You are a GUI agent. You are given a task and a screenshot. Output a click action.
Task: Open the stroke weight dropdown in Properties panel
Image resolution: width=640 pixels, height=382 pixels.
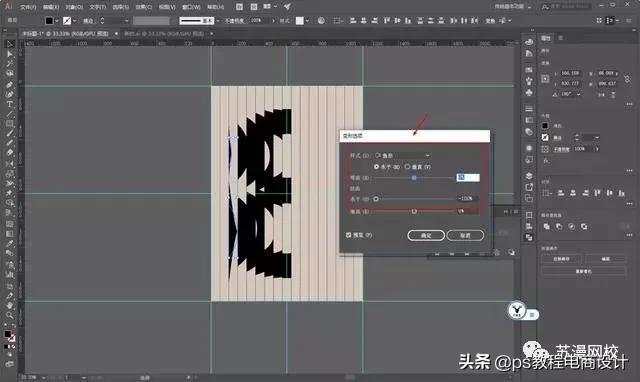pyautogui.click(x=597, y=138)
